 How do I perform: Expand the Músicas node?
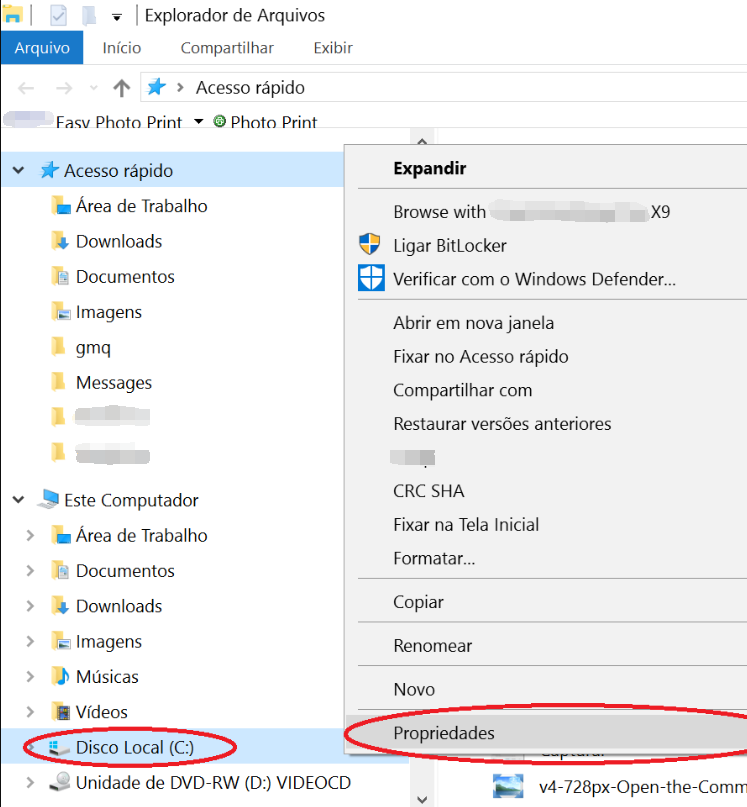coord(30,676)
